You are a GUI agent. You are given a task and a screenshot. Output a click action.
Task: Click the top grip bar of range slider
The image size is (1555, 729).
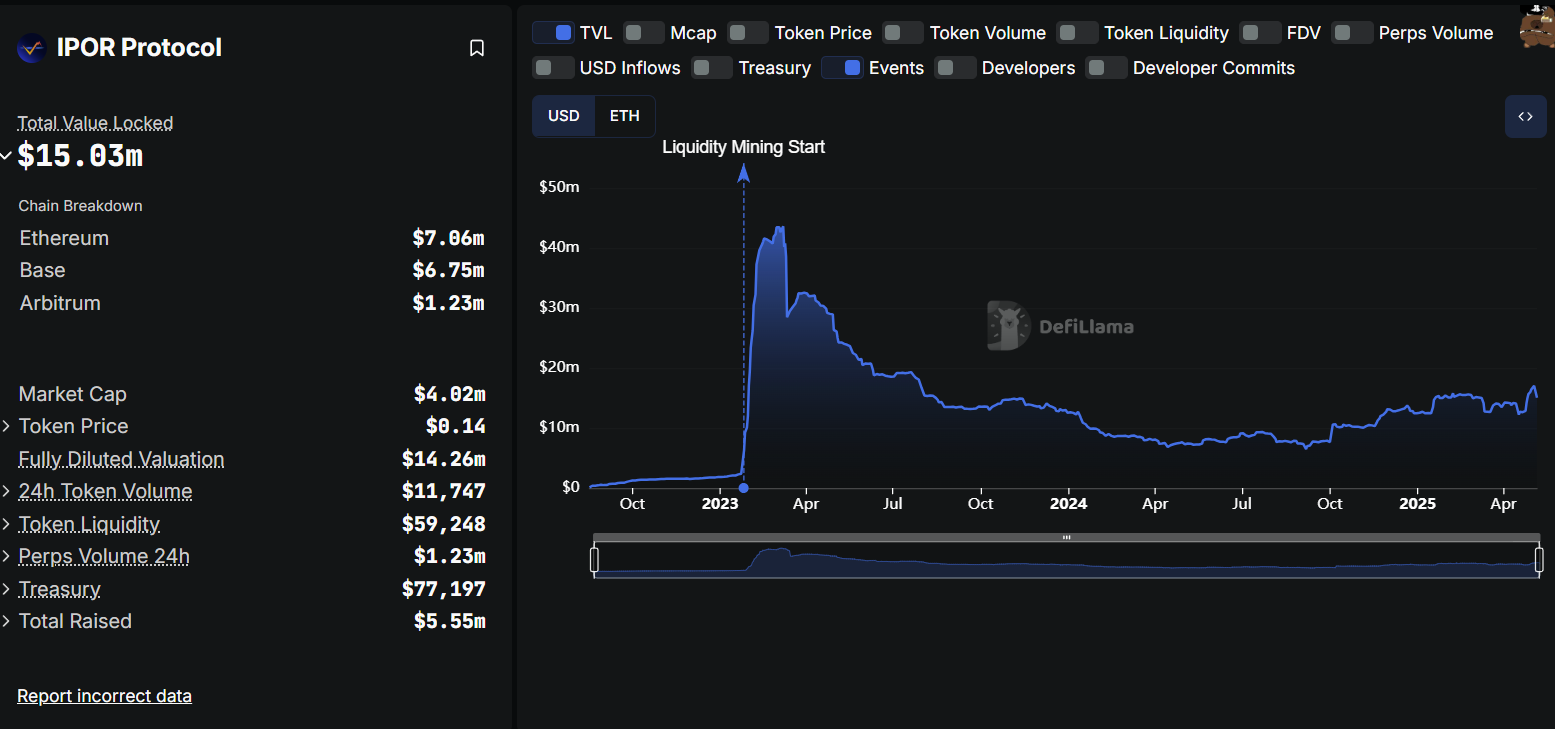1066,538
